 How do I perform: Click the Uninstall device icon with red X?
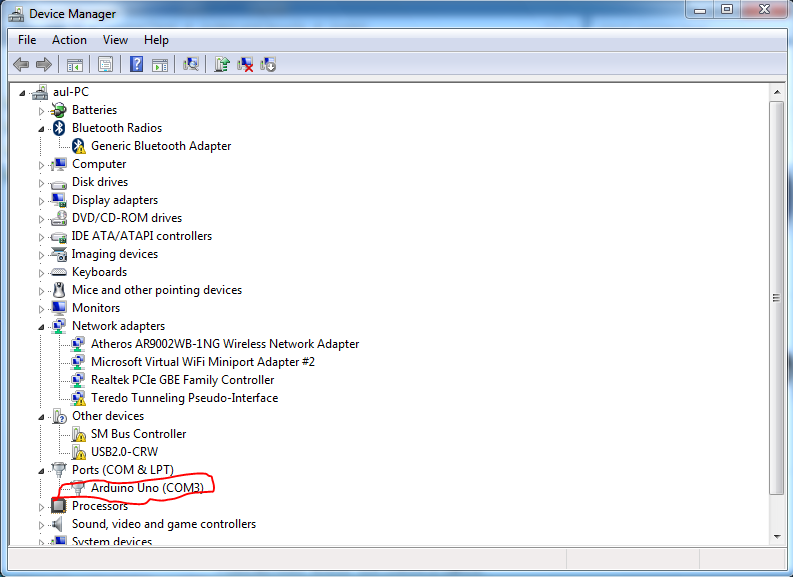tap(245, 64)
